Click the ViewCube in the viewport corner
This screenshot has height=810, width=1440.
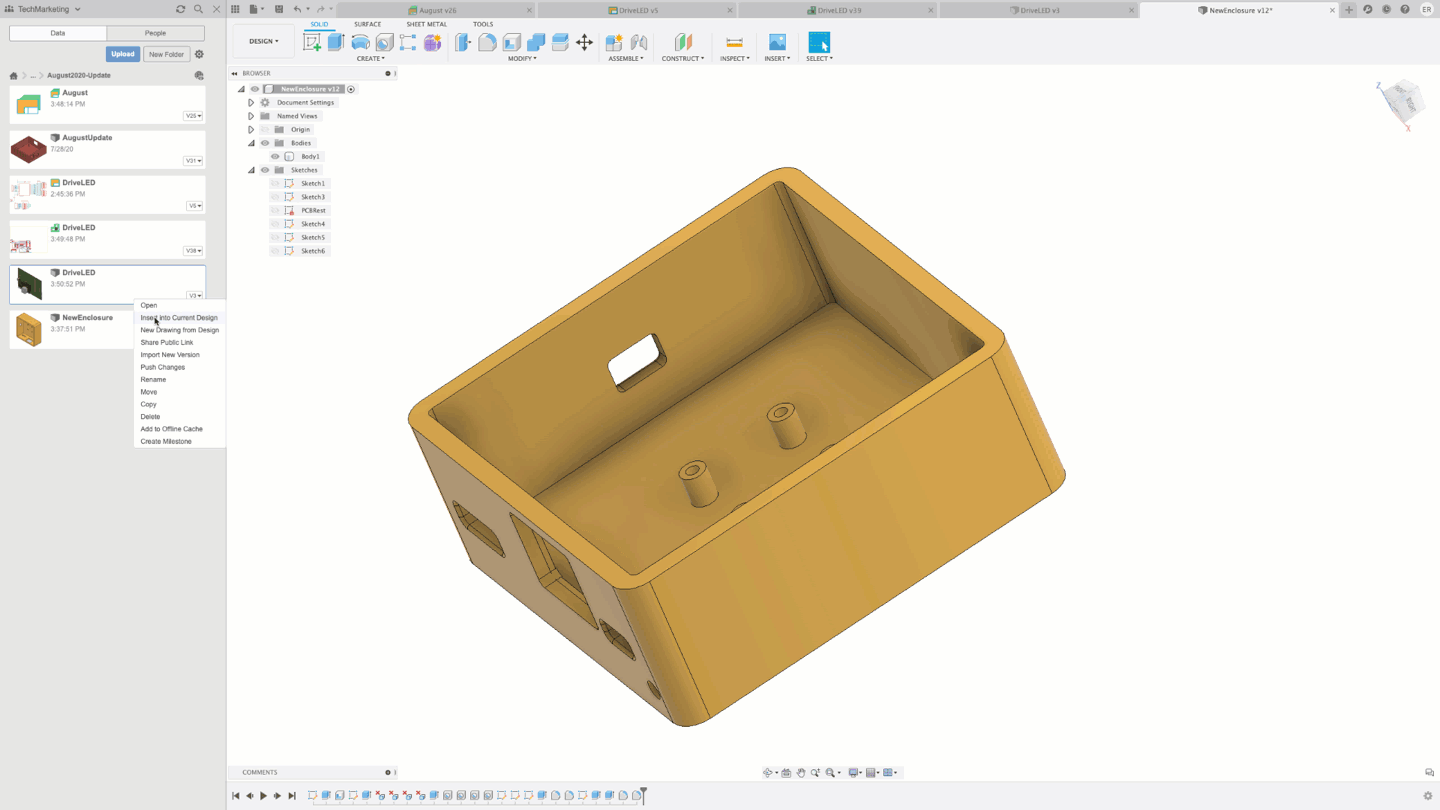coord(1400,102)
